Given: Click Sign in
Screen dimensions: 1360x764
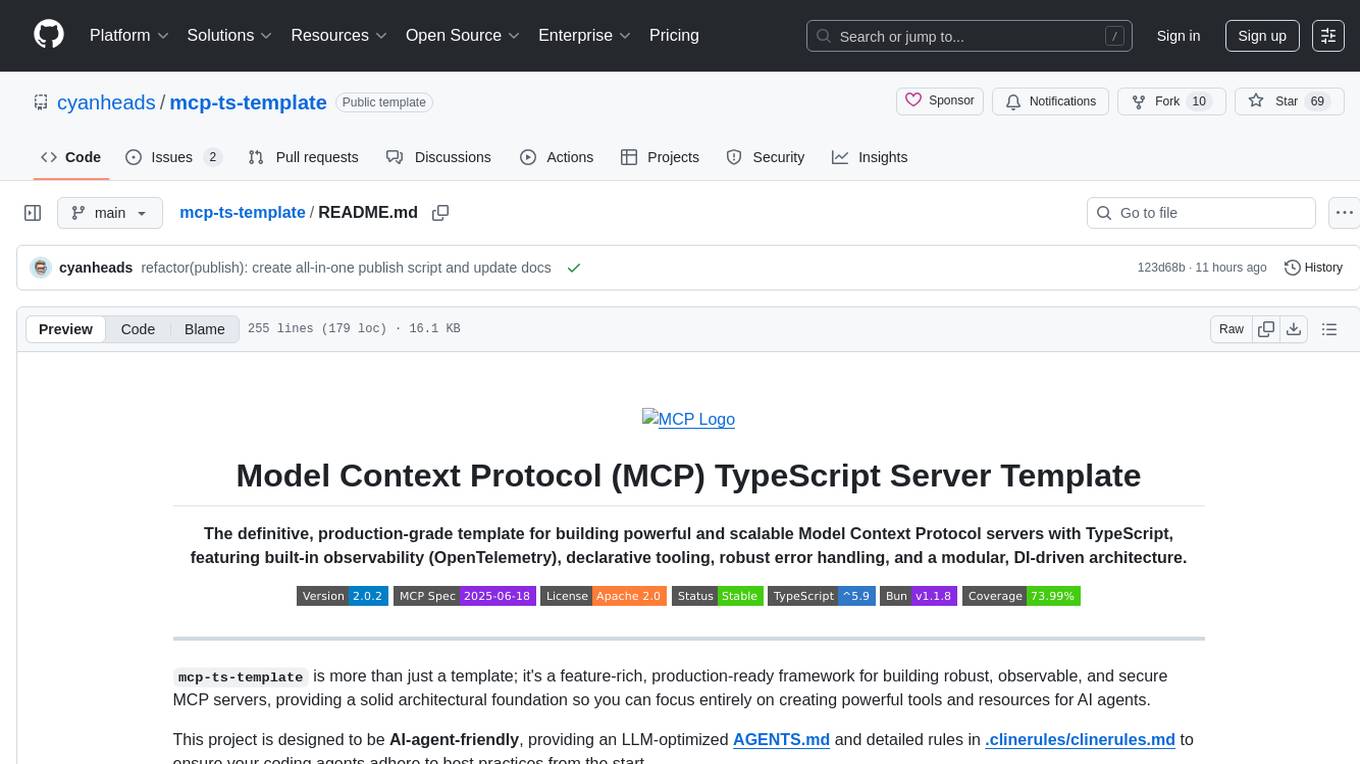Looking at the screenshot, I should point(1178,35).
